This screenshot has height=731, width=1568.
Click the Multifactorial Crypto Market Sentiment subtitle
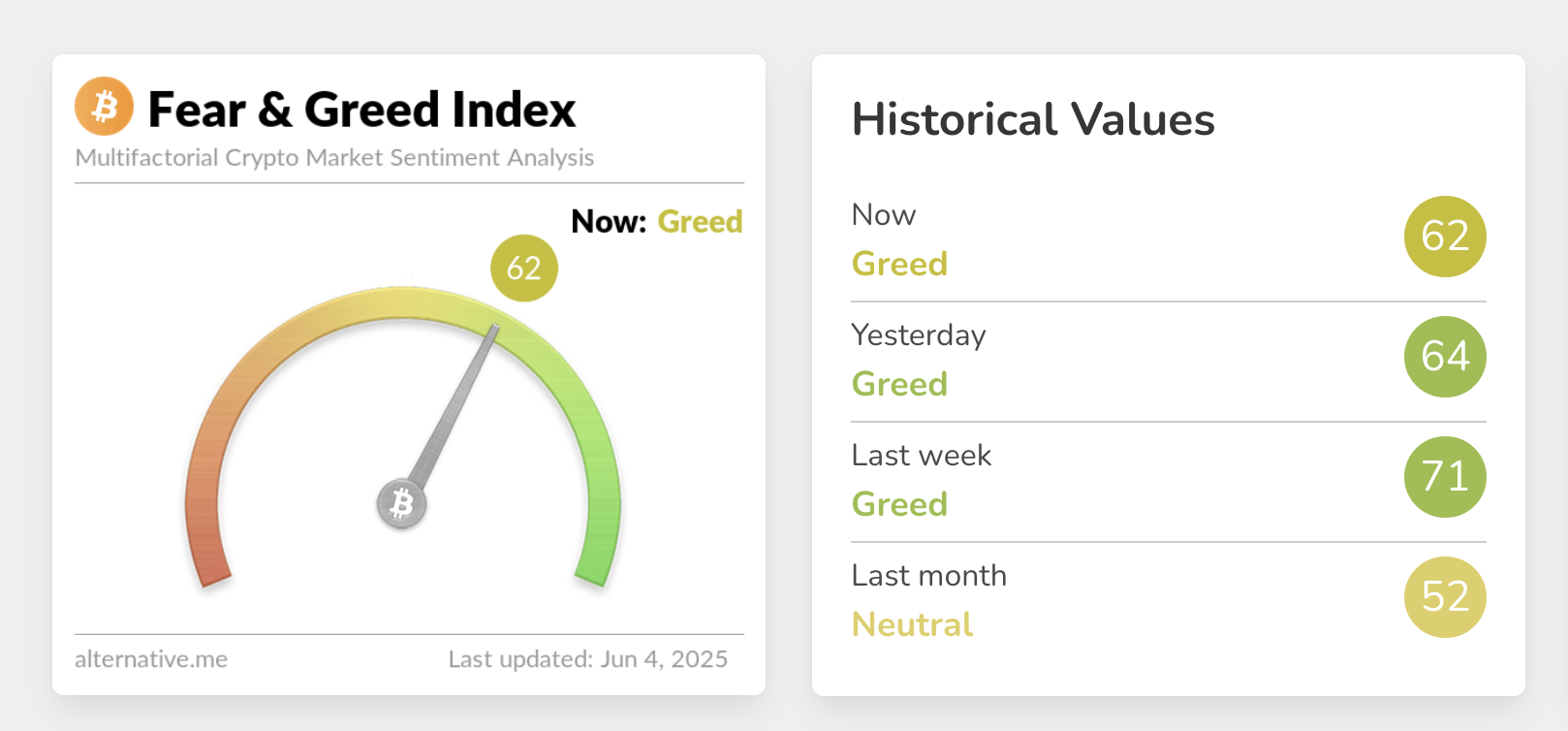click(x=334, y=158)
